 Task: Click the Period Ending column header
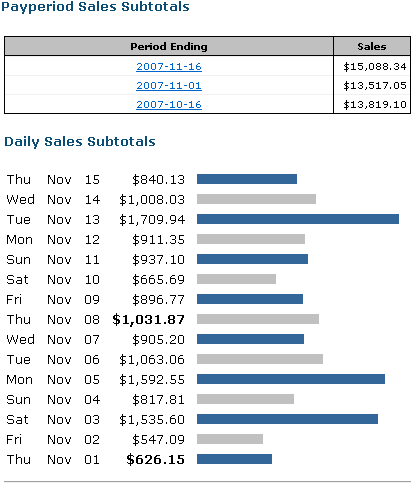pos(169,46)
